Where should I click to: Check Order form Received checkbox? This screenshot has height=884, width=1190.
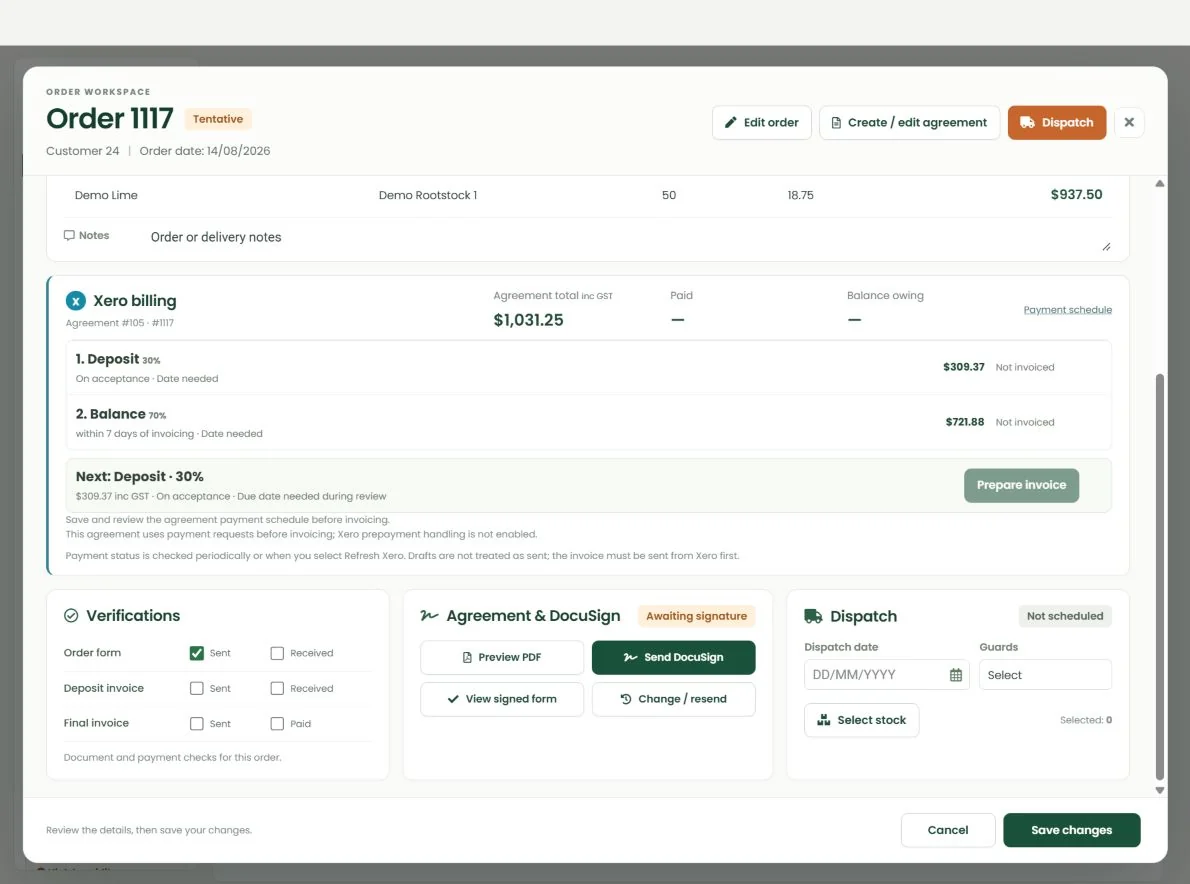pos(277,653)
